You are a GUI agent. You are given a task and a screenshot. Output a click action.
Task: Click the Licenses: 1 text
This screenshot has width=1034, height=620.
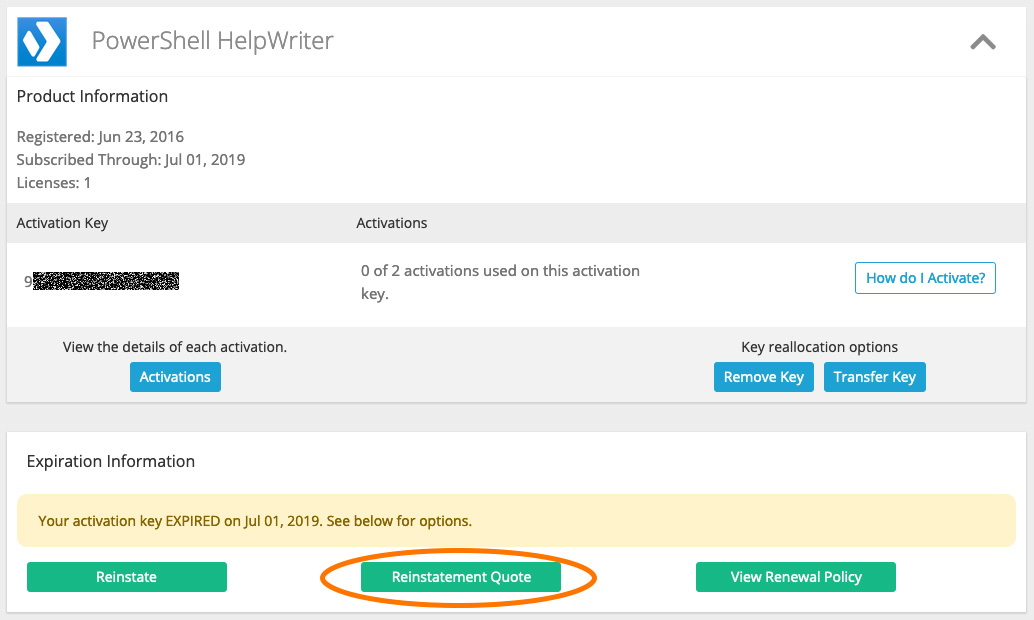tap(53, 183)
